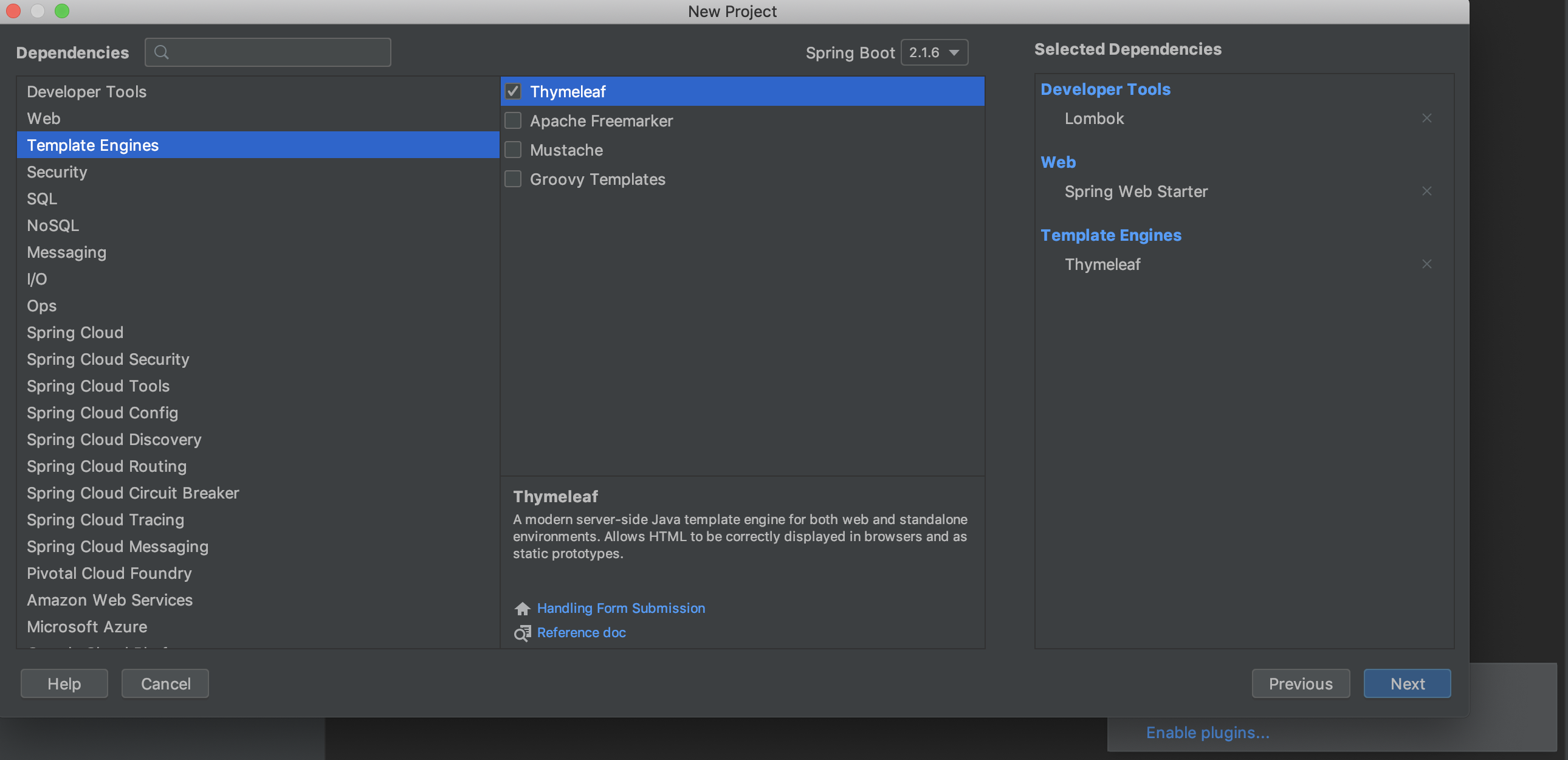Click the Handling Form Submission link

point(621,607)
